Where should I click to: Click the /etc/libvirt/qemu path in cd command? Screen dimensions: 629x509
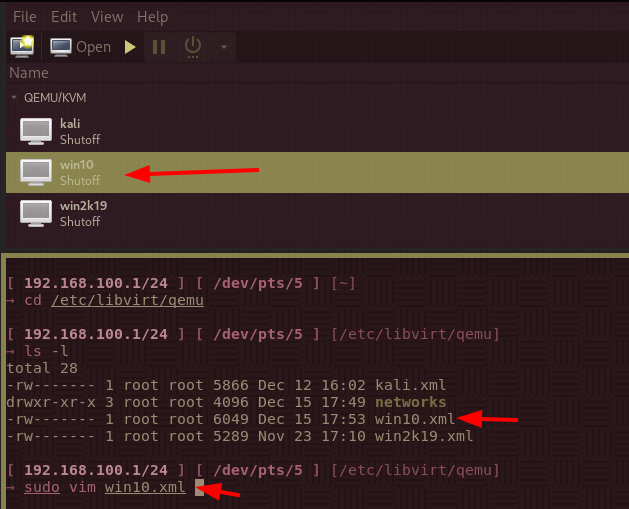click(127, 300)
